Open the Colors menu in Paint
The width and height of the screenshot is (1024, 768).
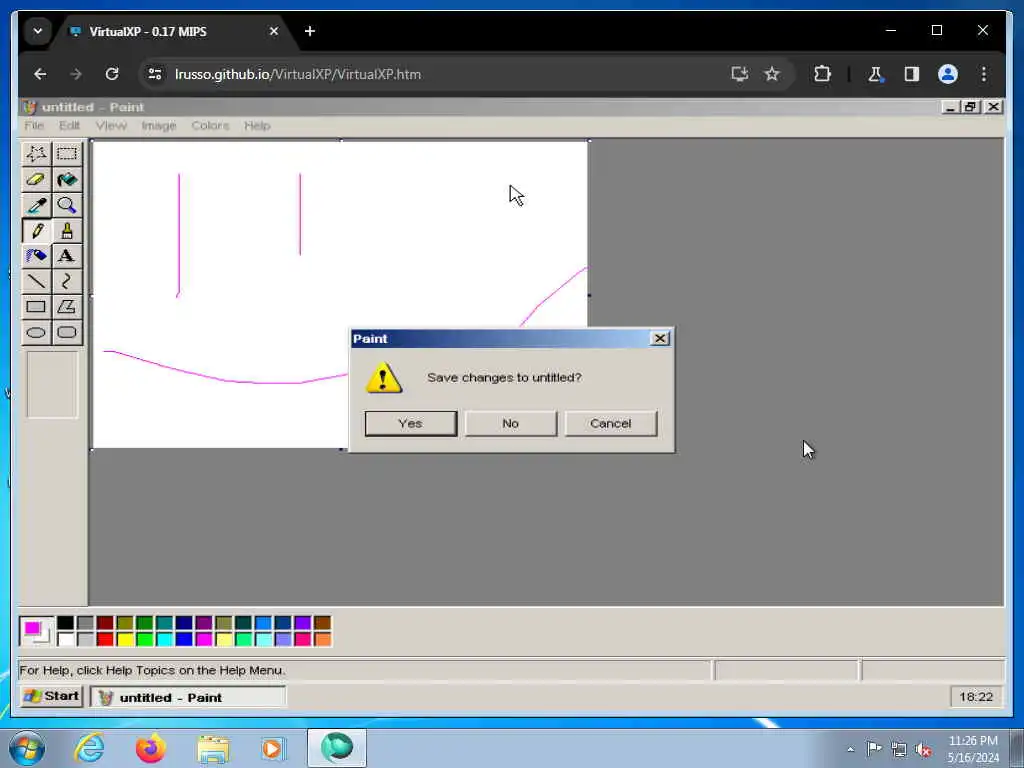coord(210,125)
